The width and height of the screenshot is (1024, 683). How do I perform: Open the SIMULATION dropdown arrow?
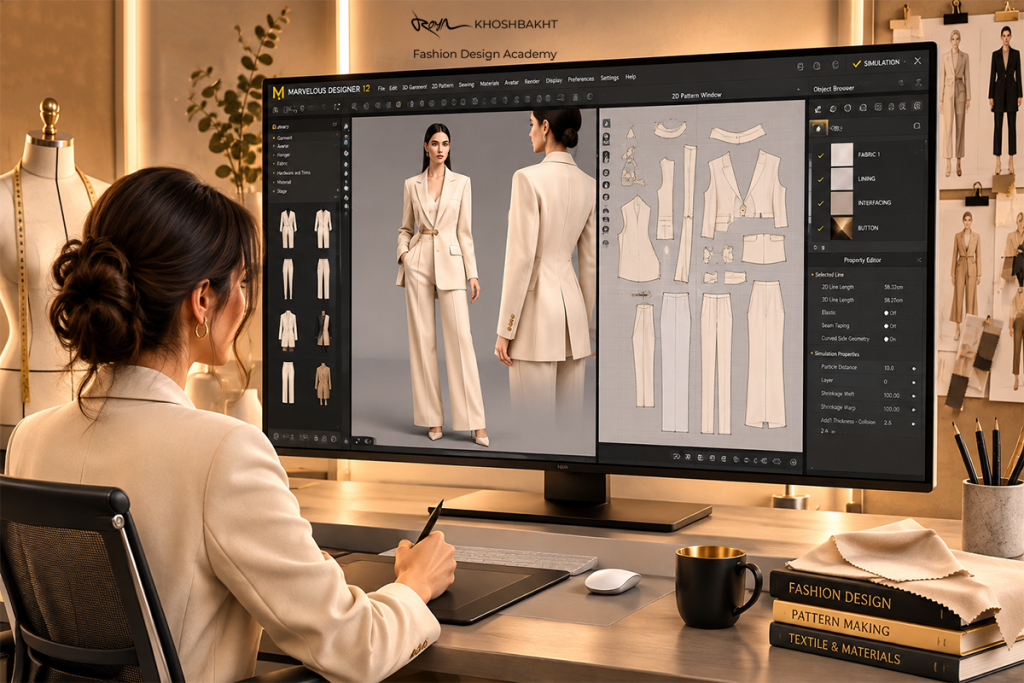(904, 62)
